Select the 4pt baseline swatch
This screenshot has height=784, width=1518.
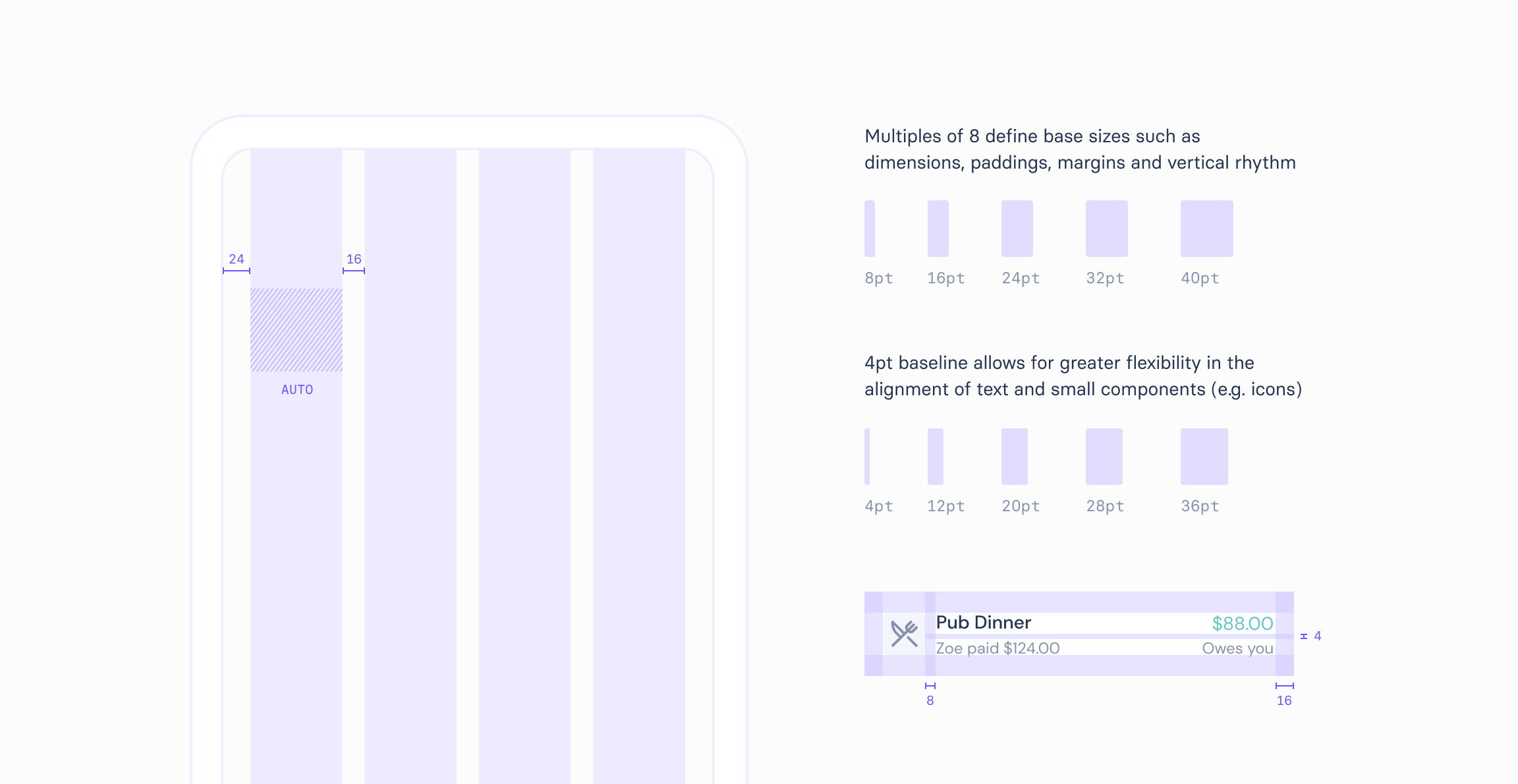coord(867,457)
